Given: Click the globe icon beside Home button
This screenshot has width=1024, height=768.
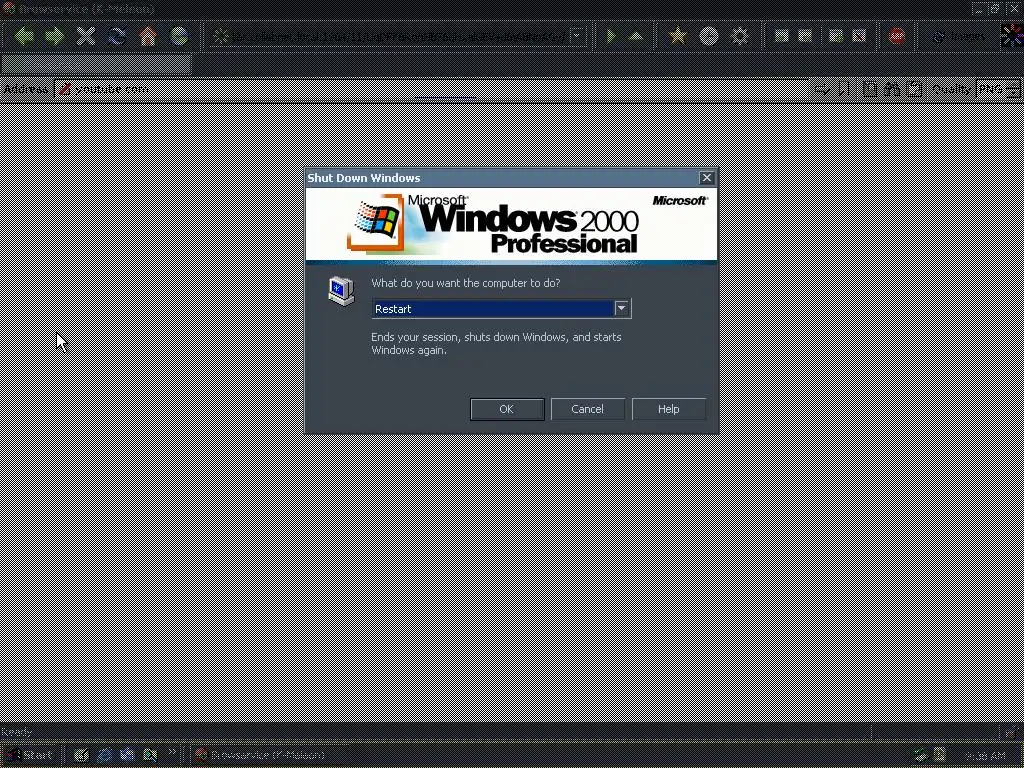Looking at the screenshot, I should 179,36.
